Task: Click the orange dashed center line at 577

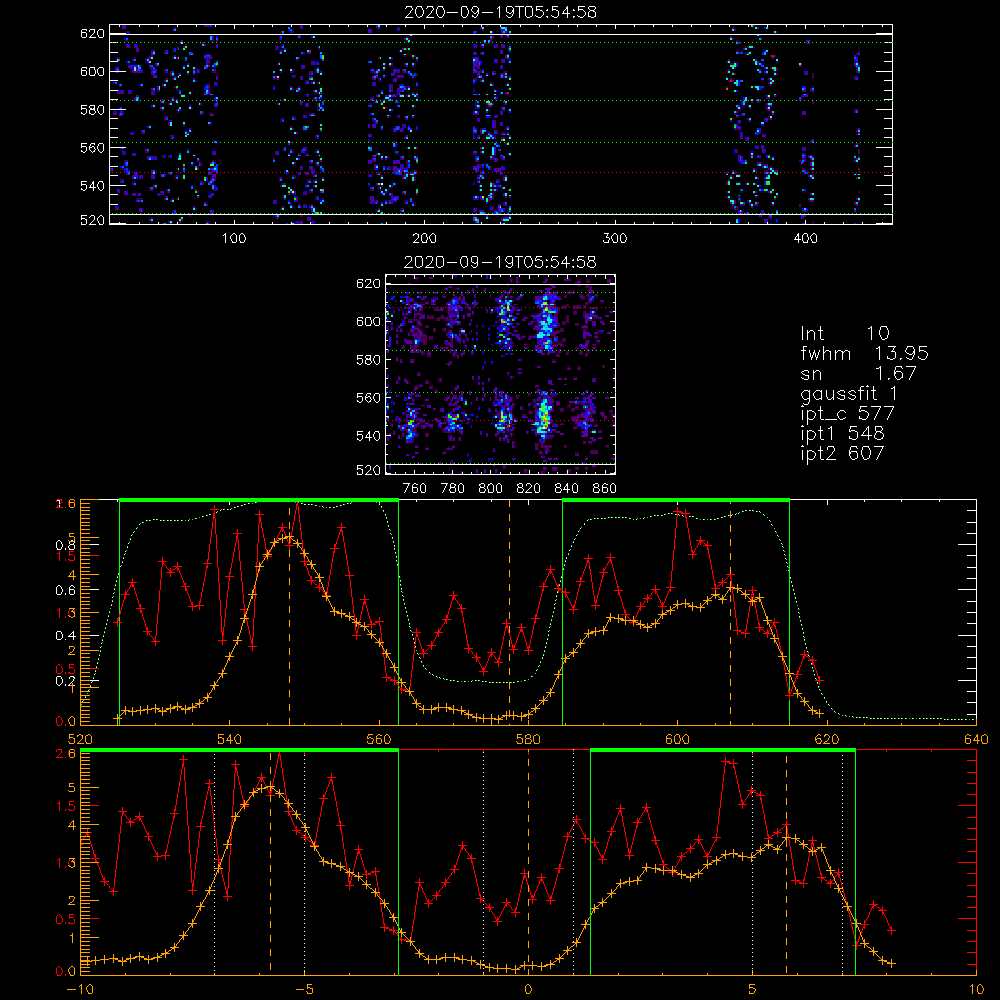Action: tap(509, 612)
